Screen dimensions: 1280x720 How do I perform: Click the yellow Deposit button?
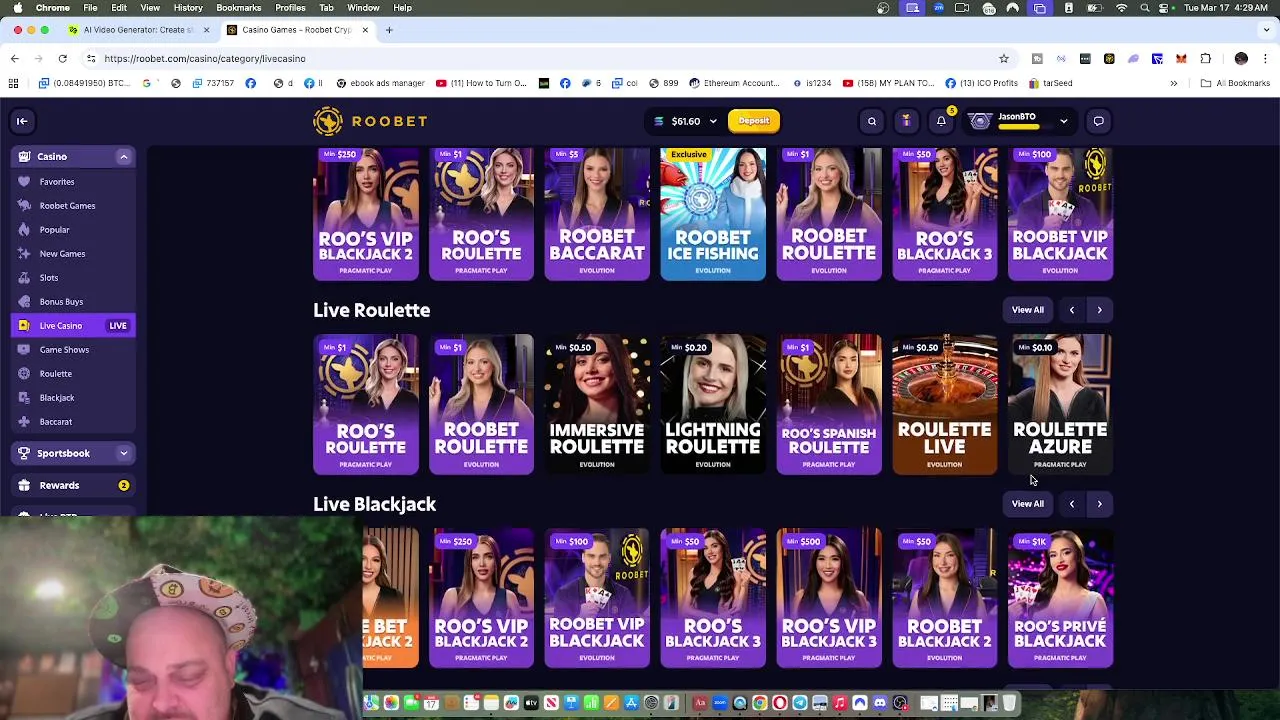[x=754, y=121]
